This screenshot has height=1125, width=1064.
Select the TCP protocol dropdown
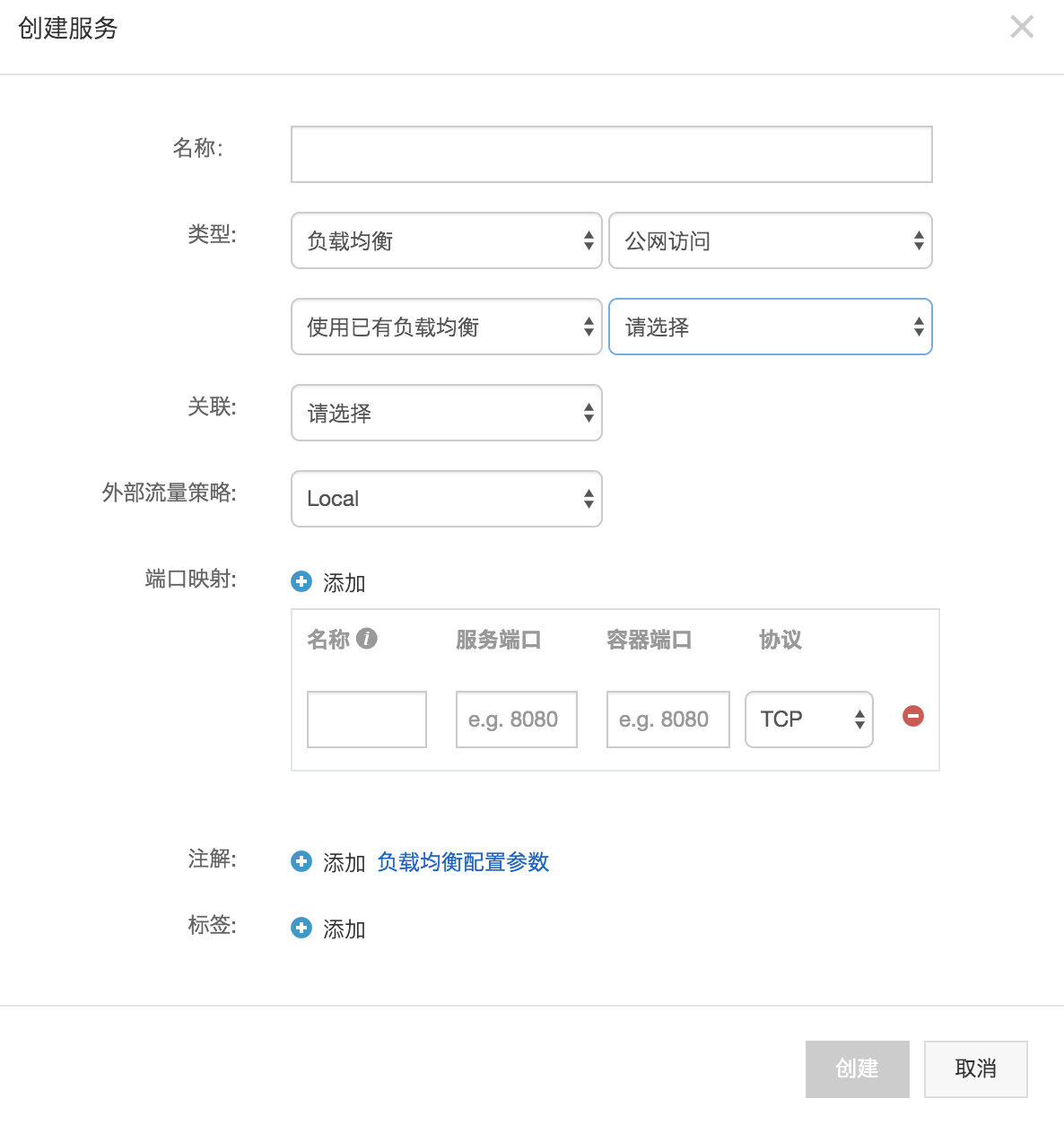click(808, 719)
